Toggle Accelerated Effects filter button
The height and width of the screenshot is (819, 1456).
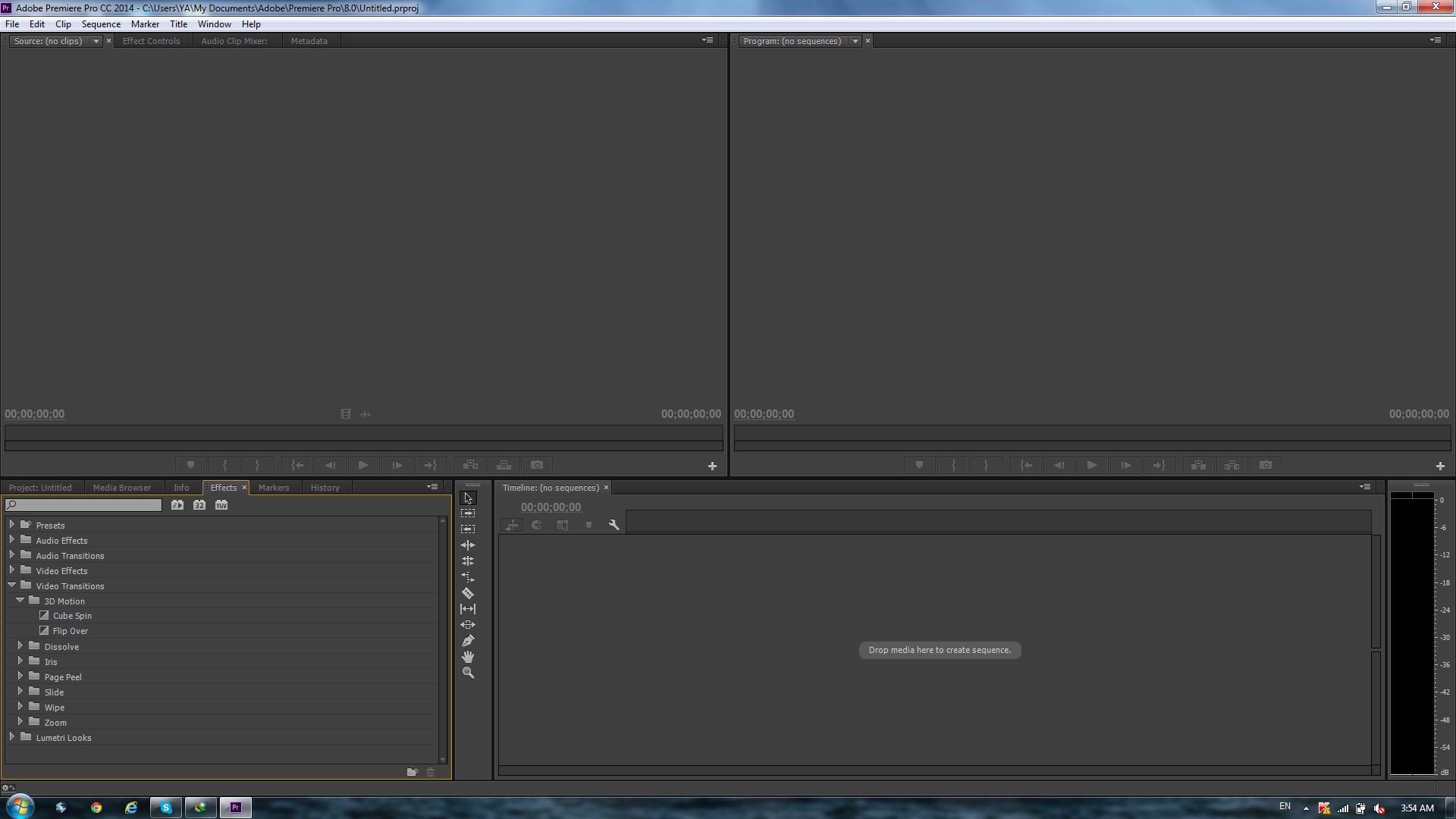(x=177, y=505)
